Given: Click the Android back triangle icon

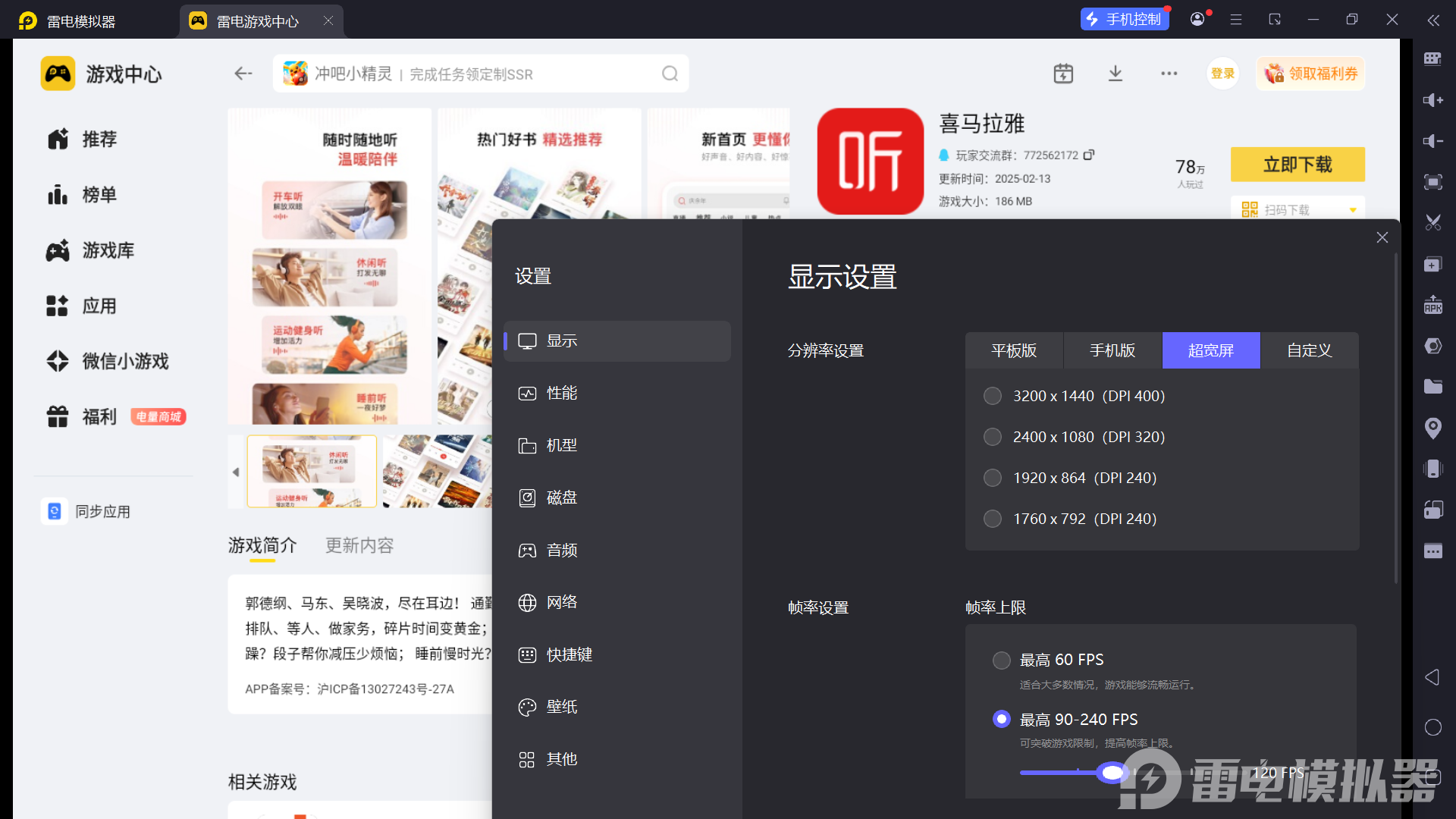Looking at the screenshot, I should (1432, 677).
